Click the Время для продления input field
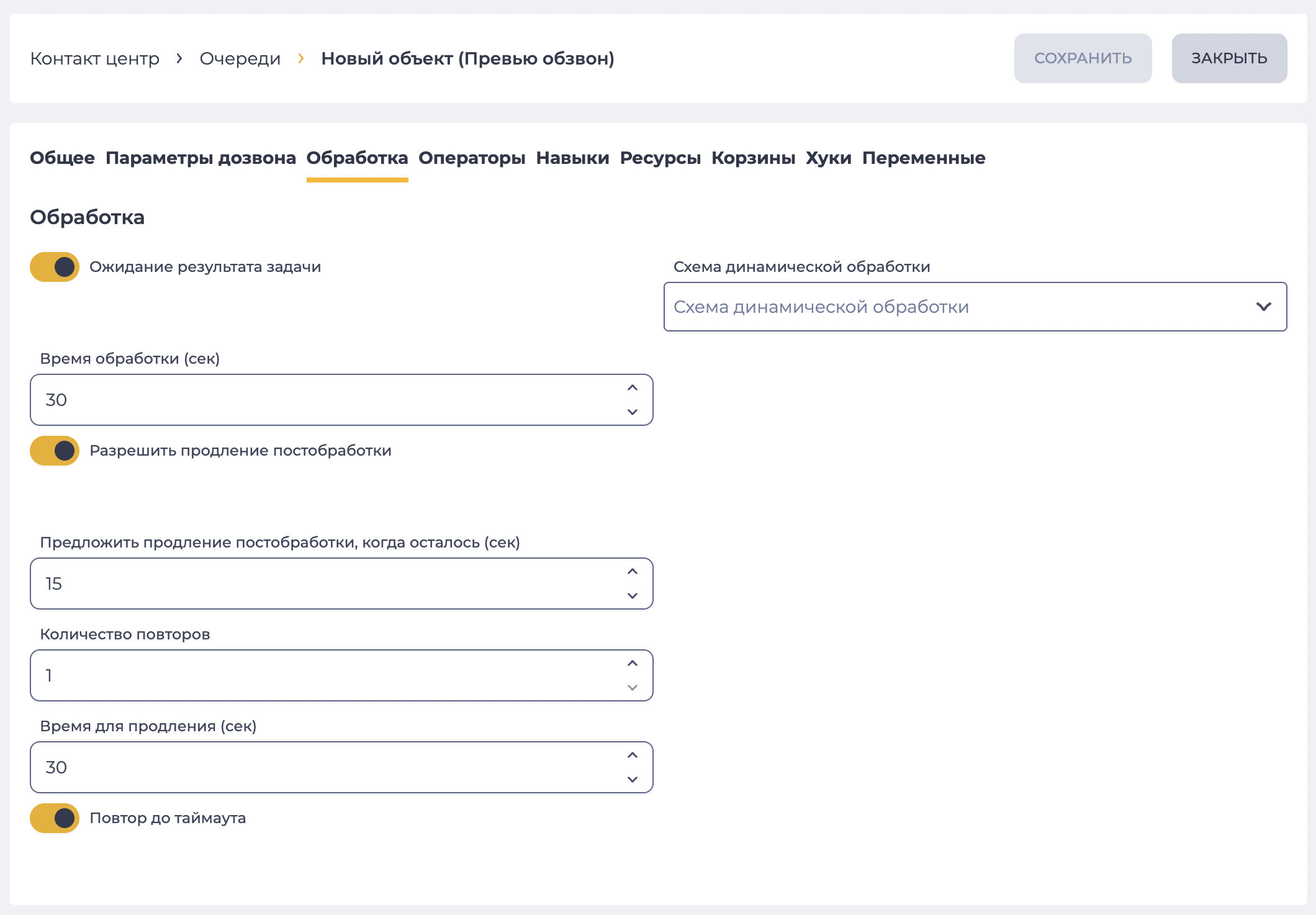This screenshot has height=915, width=1316. [x=341, y=767]
